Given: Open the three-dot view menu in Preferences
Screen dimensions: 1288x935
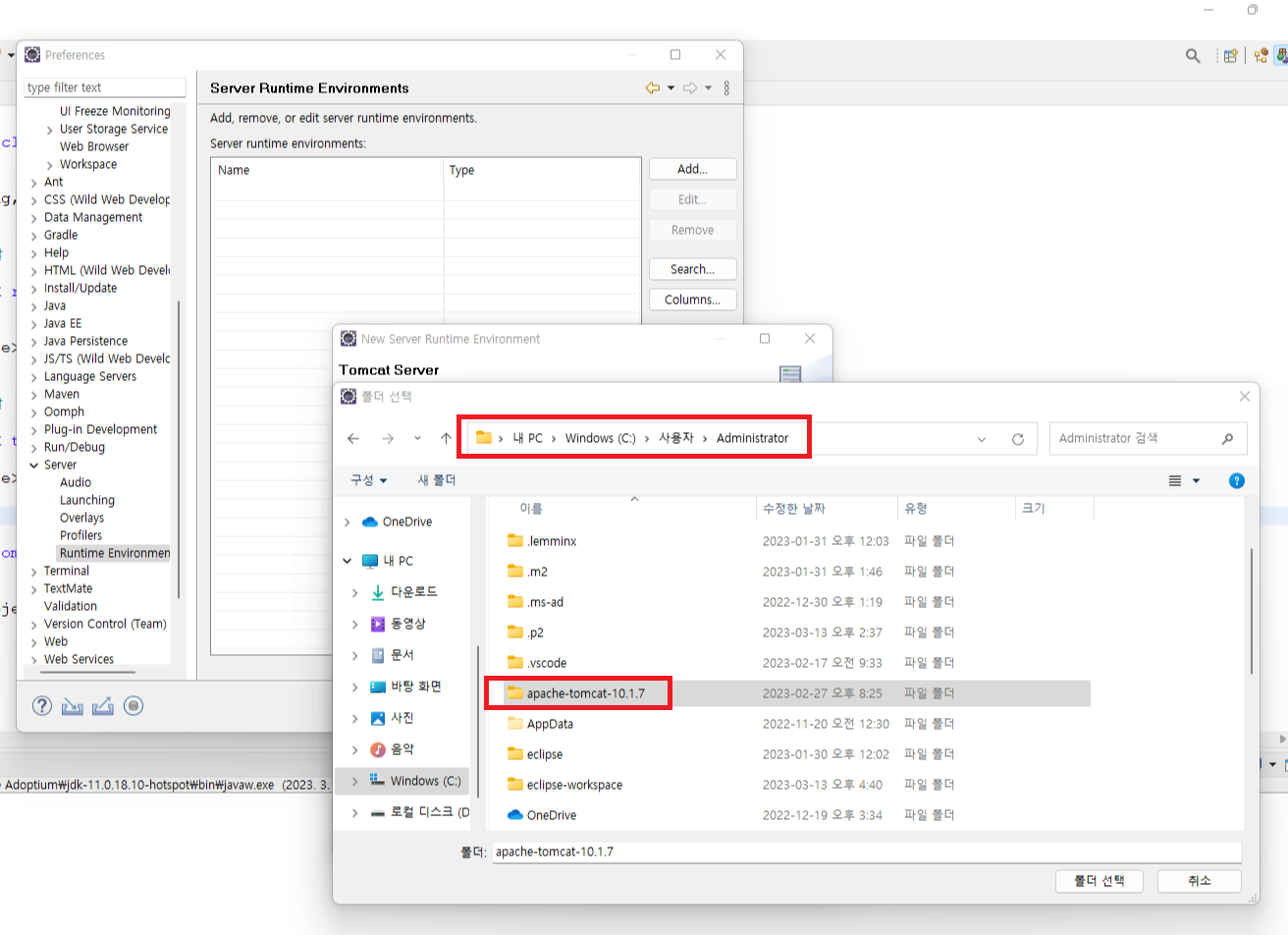Looking at the screenshot, I should click(726, 88).
